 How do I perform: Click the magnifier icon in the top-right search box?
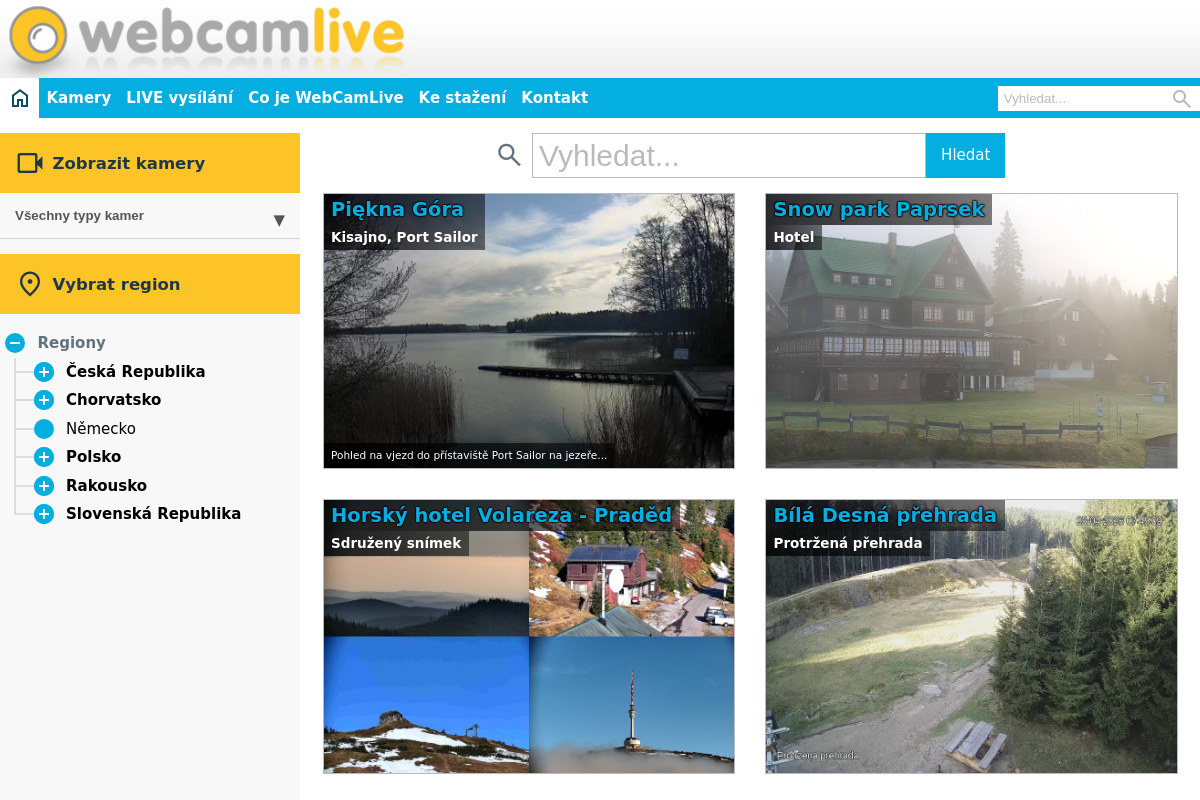pos(1181,98)
